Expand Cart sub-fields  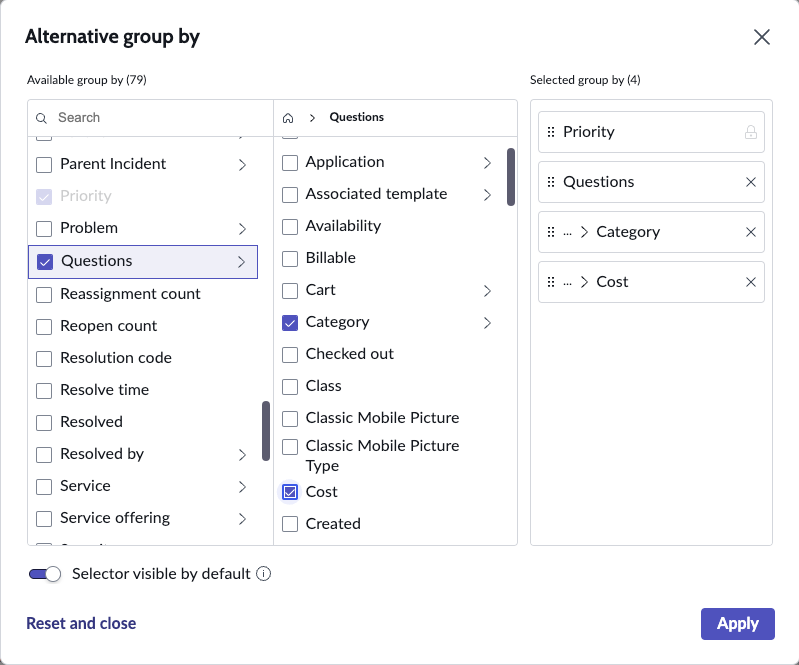[487, 290]
